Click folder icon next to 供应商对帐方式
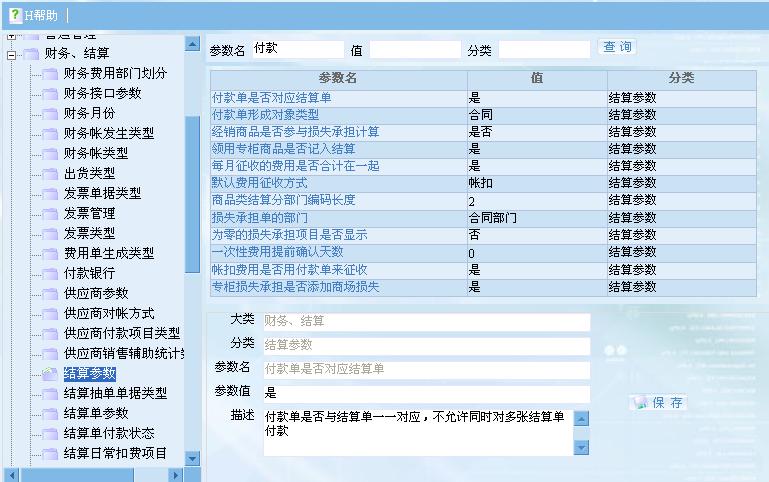 click(50, 314)
